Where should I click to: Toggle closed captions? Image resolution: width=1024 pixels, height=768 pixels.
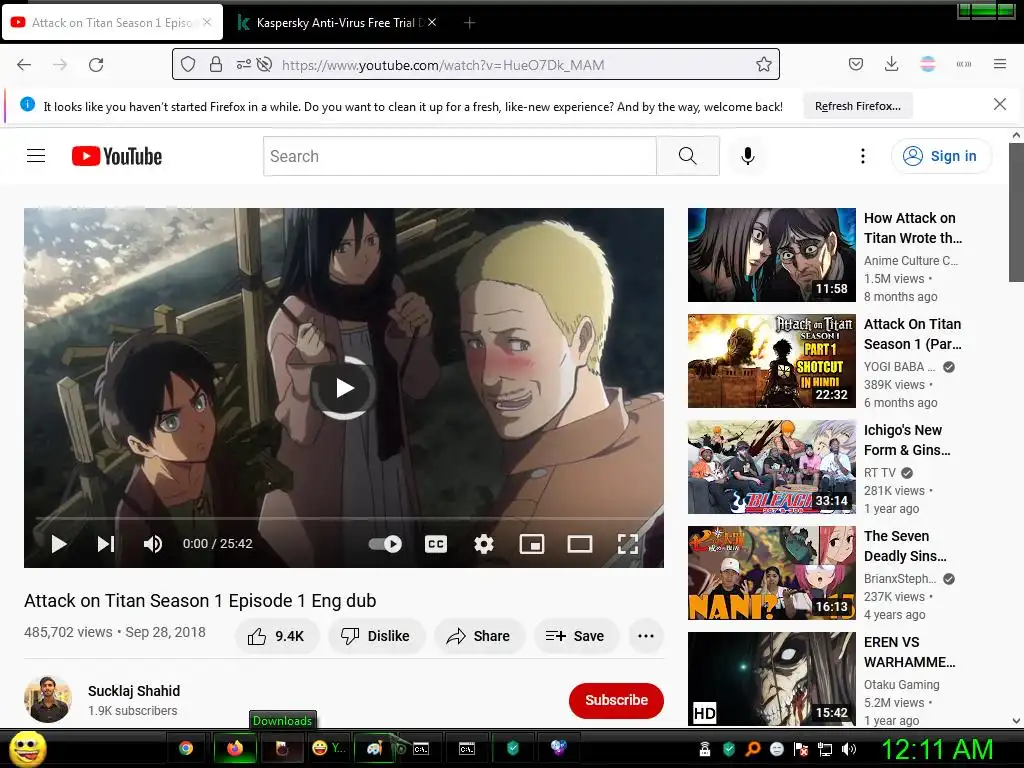tap(436, 544)
